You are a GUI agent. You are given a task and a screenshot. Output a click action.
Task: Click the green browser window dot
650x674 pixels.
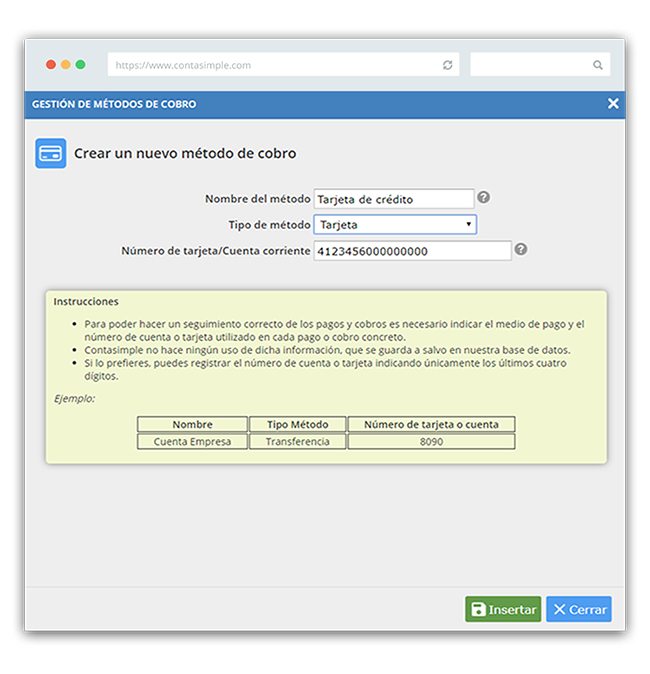pyautogui.click(x=81, y=65)
